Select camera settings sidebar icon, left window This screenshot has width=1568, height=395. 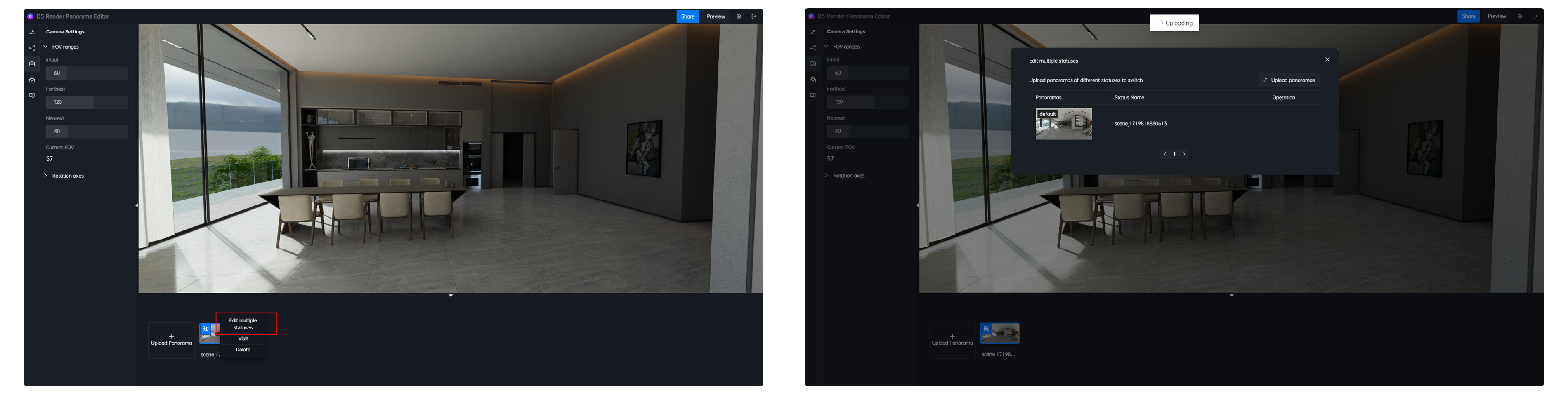32,63
